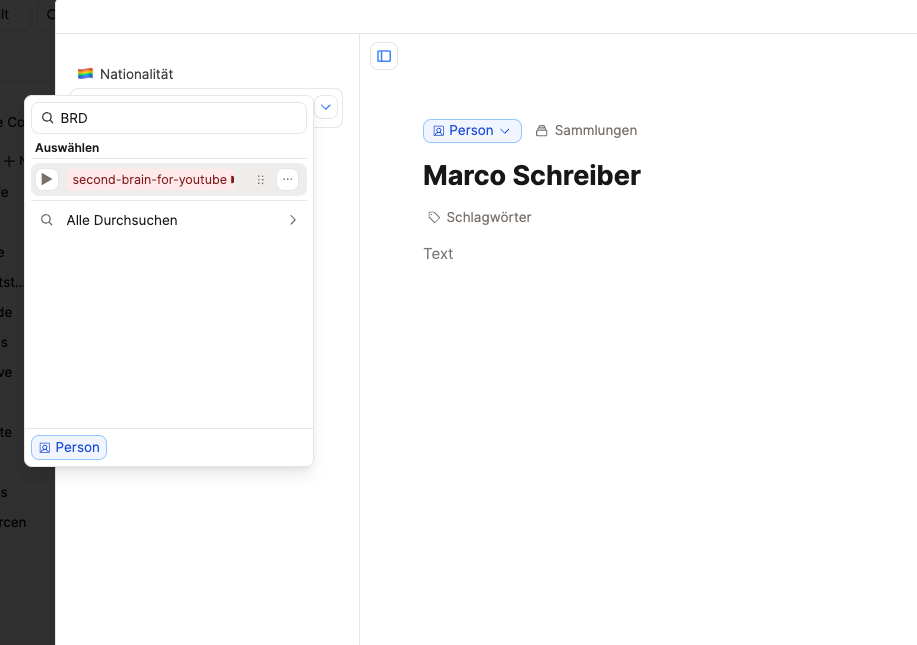Click the Marco Schreiber title
Screen dimensions: 917x645
531,175
